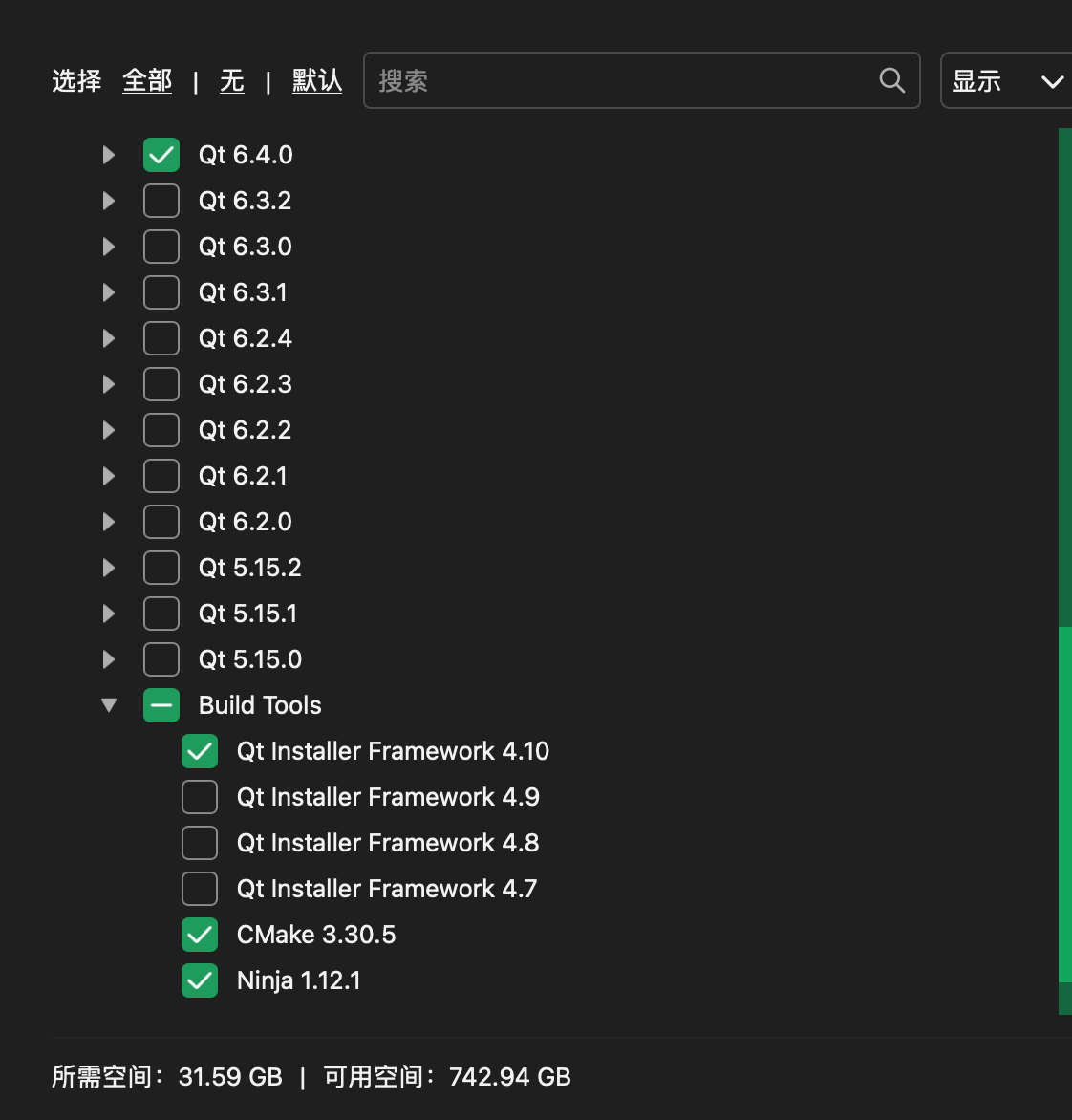Check Qt Installer Framework 4.9
Screen dimensions: 1072x1120
coord(200,796)
